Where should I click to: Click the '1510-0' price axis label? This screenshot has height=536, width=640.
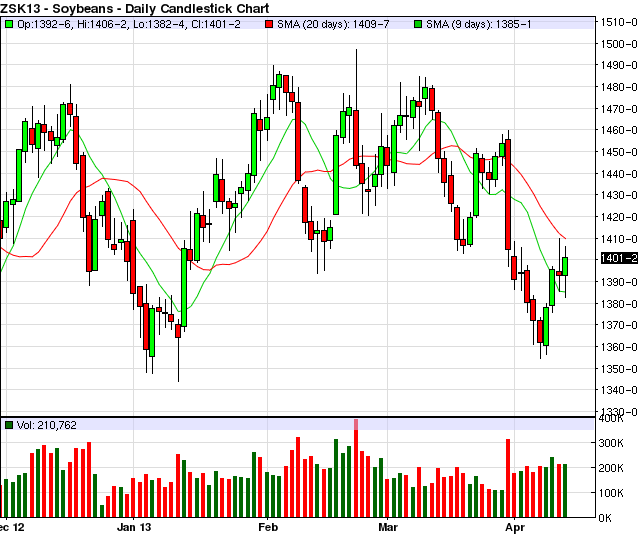point(619,22)
